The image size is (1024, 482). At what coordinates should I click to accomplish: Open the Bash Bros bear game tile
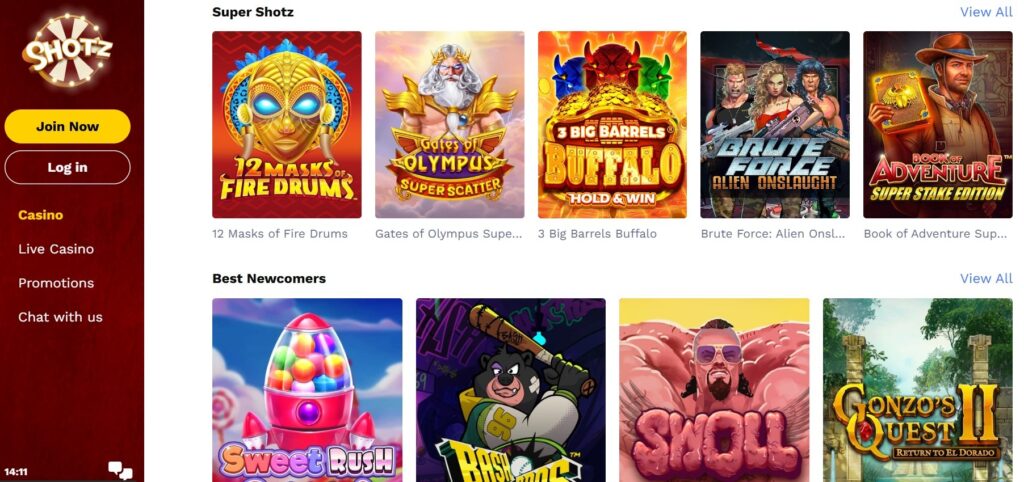click(511, 390)
